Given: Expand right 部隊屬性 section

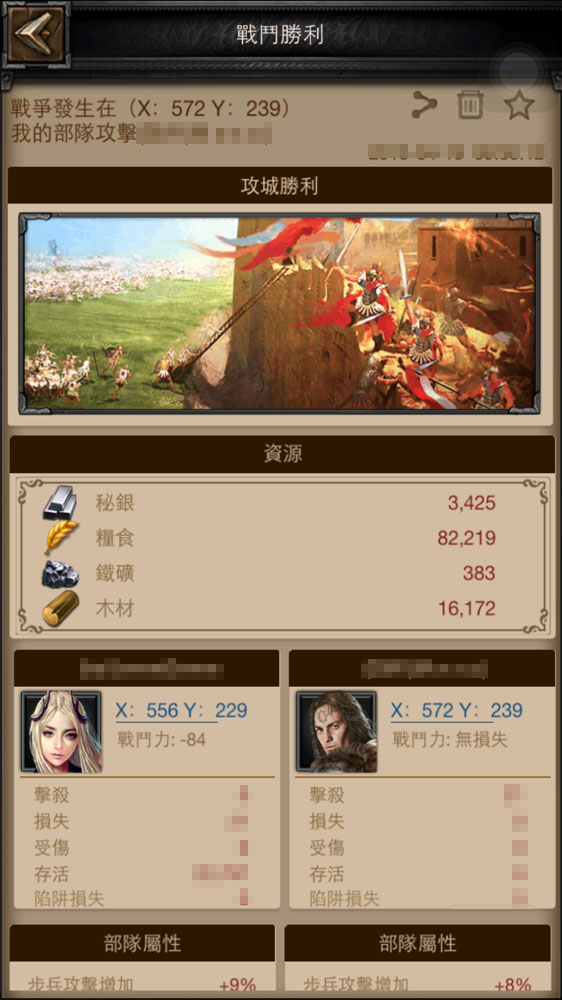Looking at the screenshot, I should coord(418,944).
